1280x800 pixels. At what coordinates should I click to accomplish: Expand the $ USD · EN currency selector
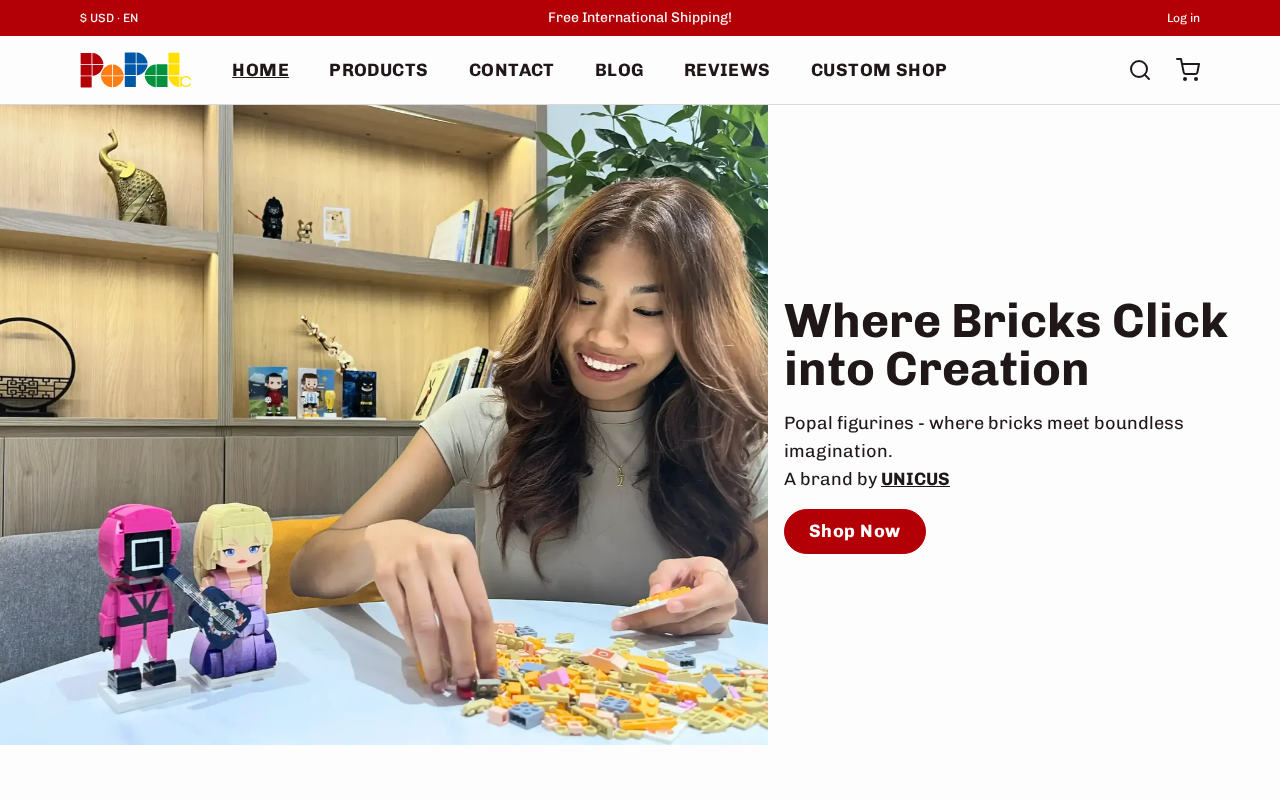109,18
